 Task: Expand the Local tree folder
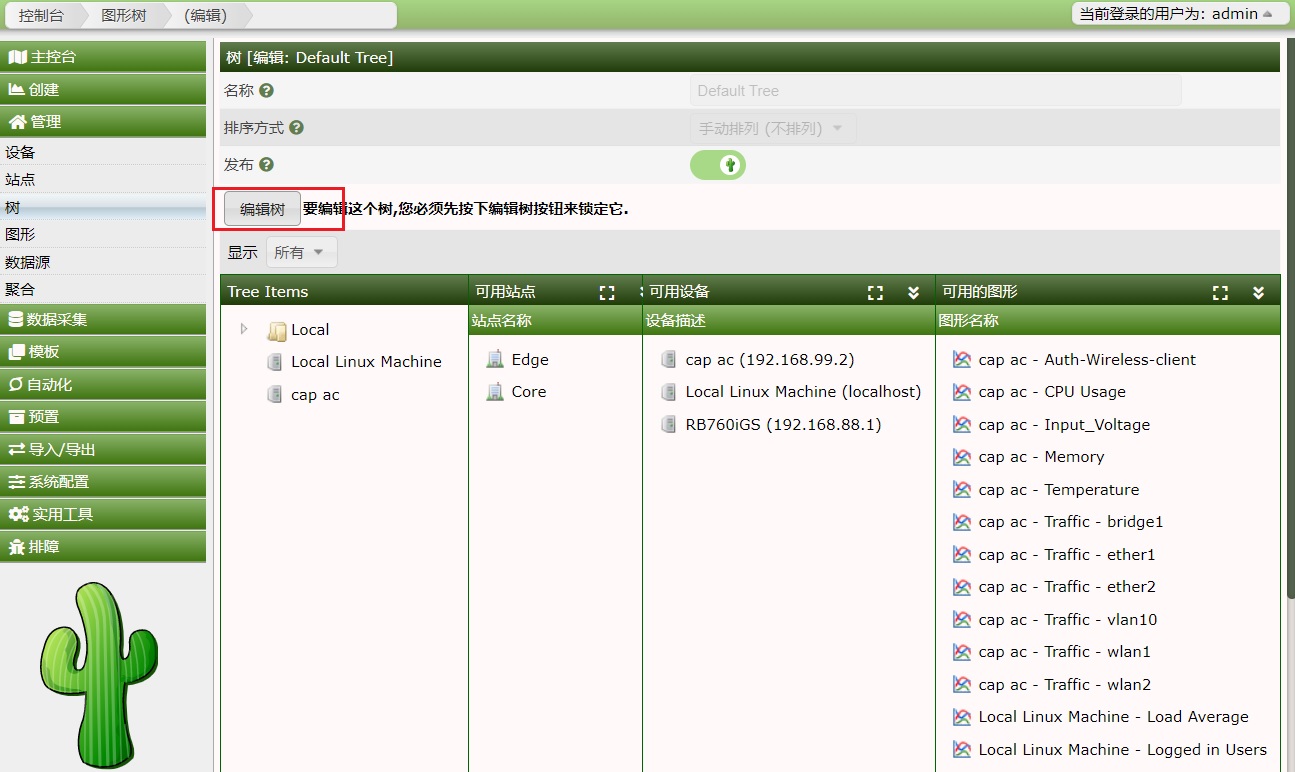[243, 329]
